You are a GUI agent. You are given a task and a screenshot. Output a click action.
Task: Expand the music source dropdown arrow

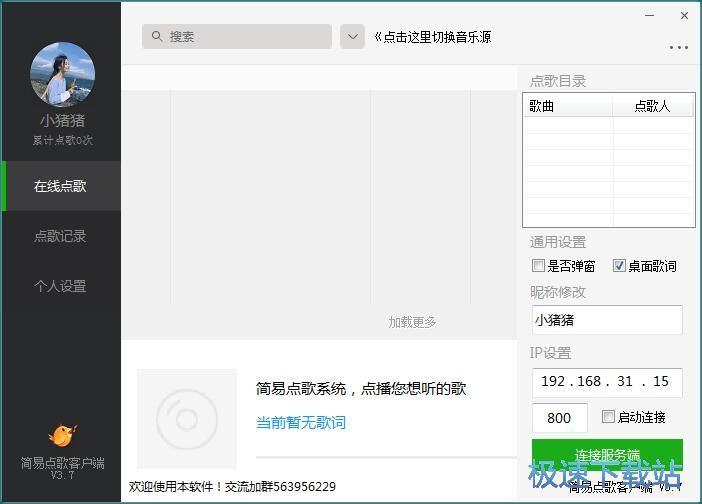pyautogui.click(x=352, y=36)
